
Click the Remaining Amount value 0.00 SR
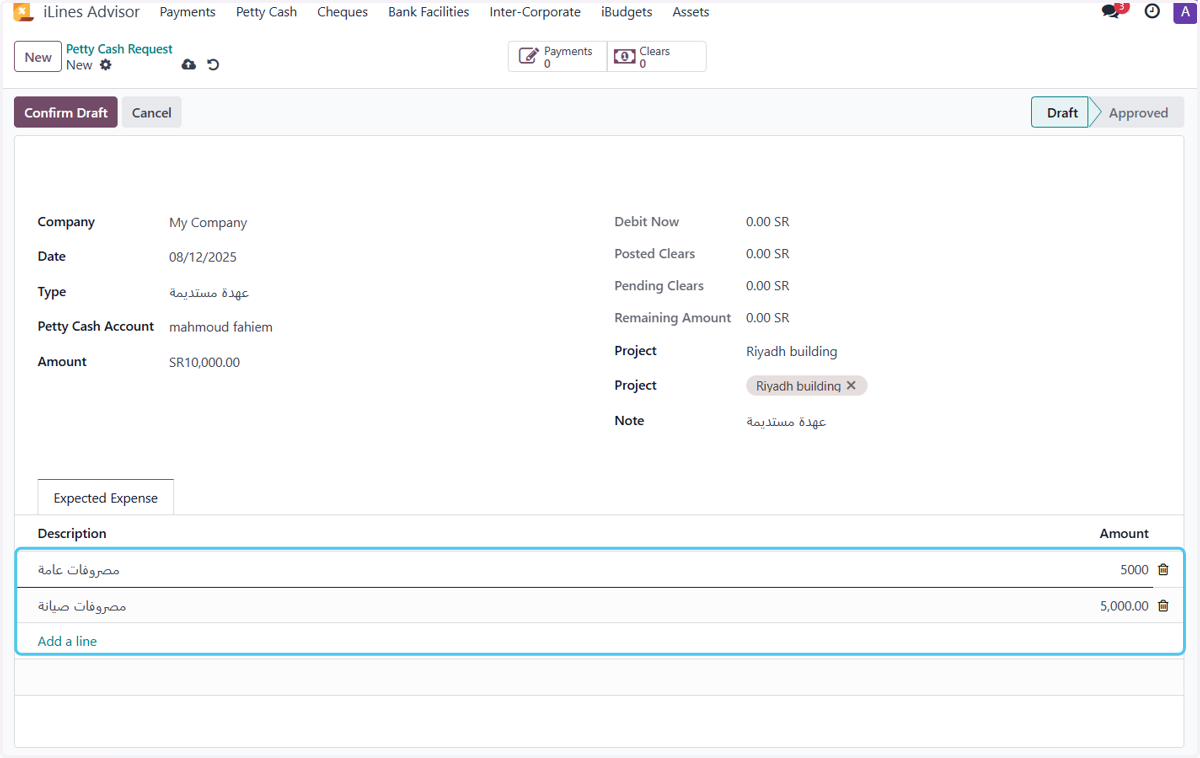click(768, 318)
